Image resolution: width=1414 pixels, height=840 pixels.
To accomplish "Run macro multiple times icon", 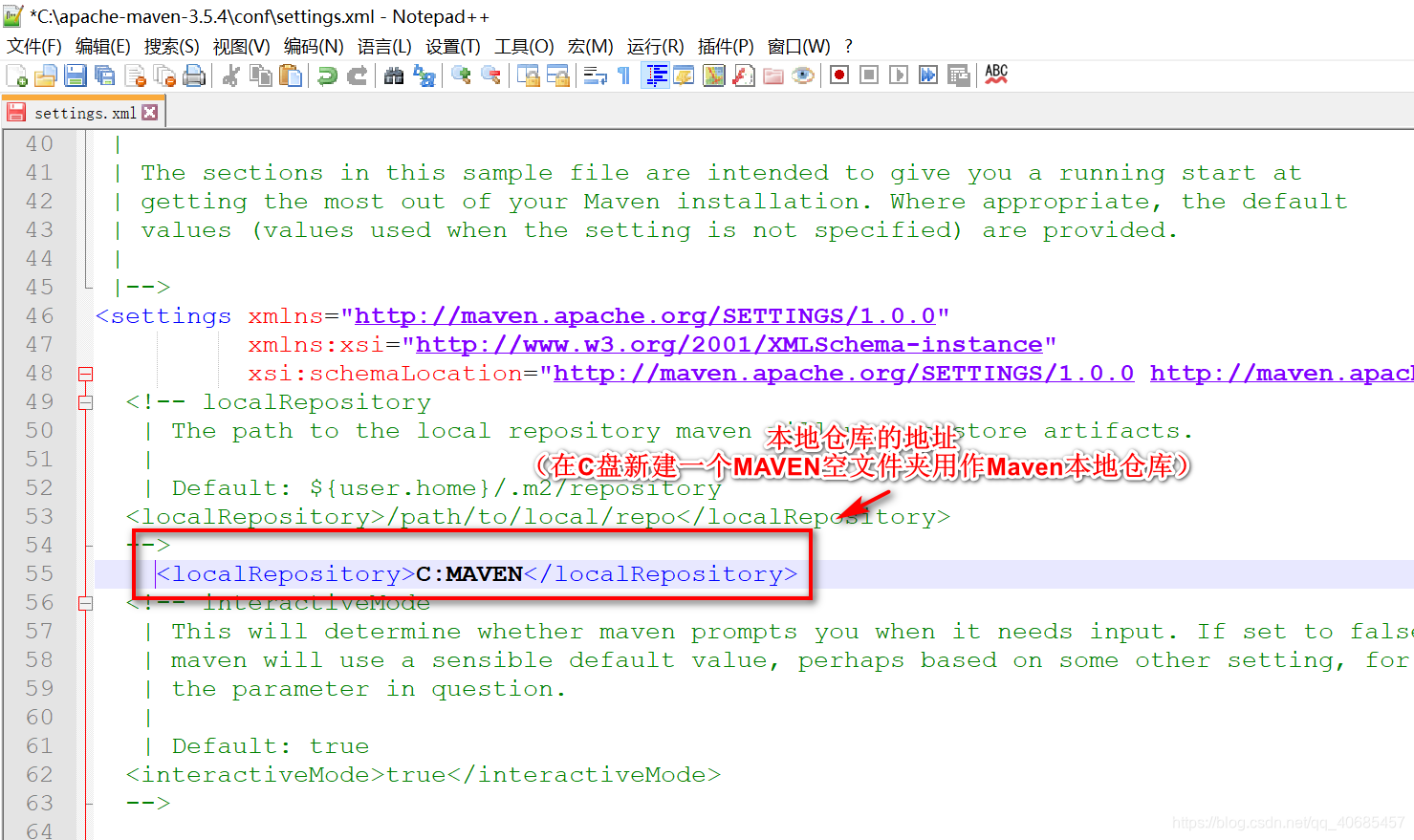I will click(928, 75).
